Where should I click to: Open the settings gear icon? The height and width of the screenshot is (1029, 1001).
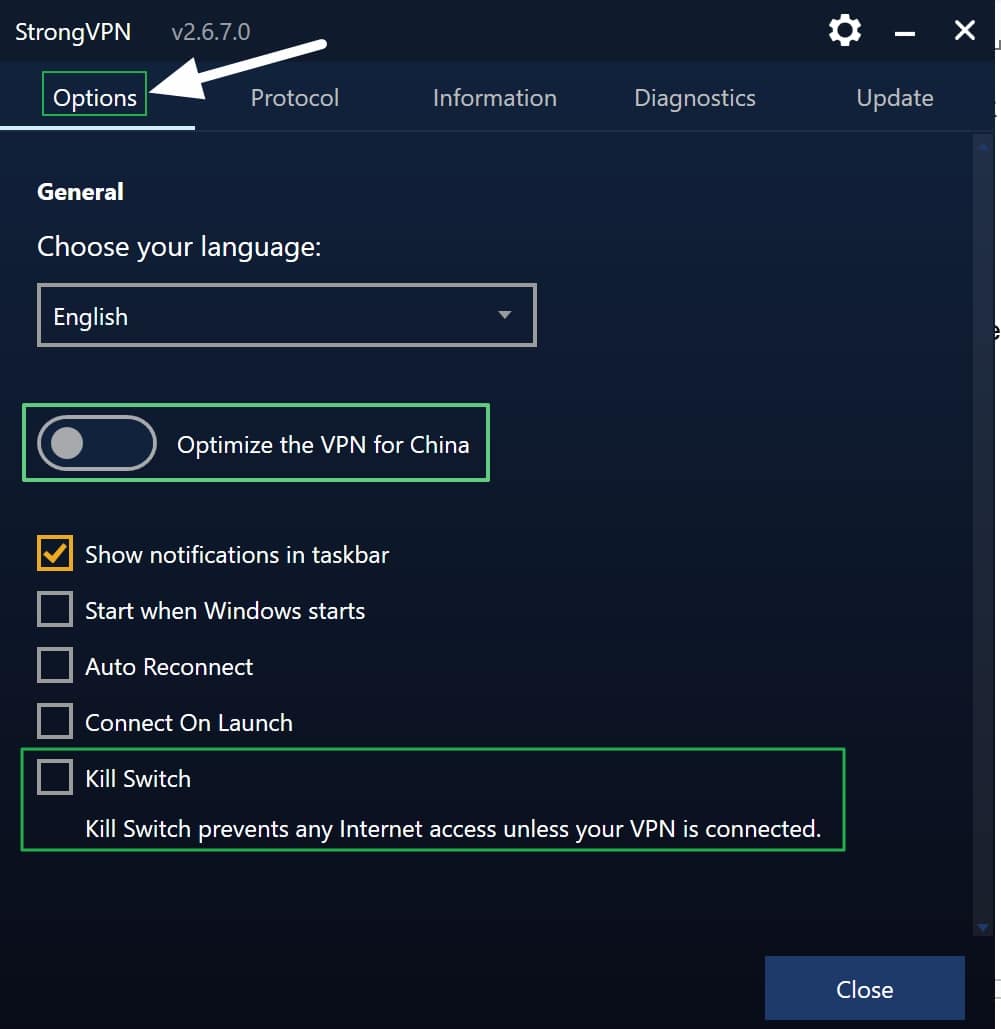[844, 30]
